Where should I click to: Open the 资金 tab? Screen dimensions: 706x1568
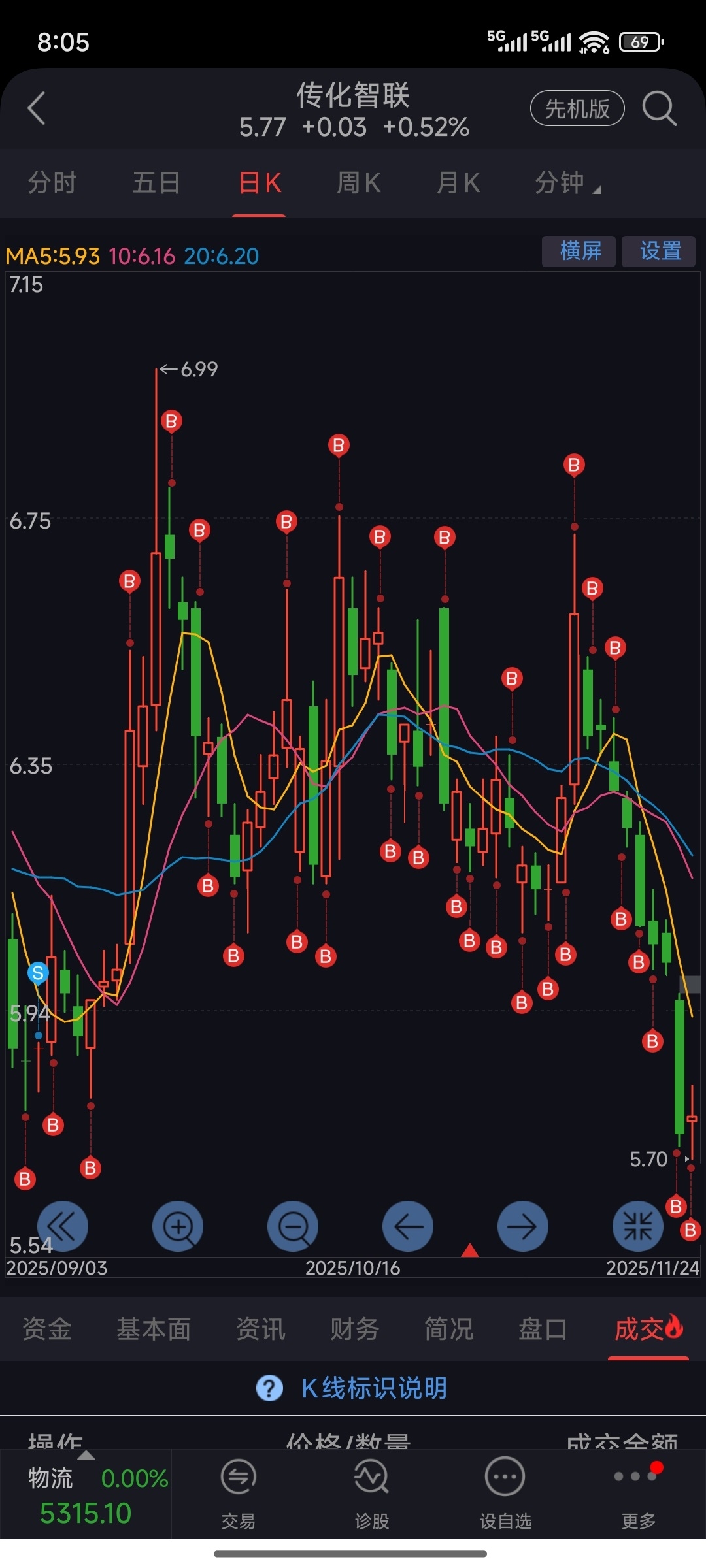coord(47,1330)
